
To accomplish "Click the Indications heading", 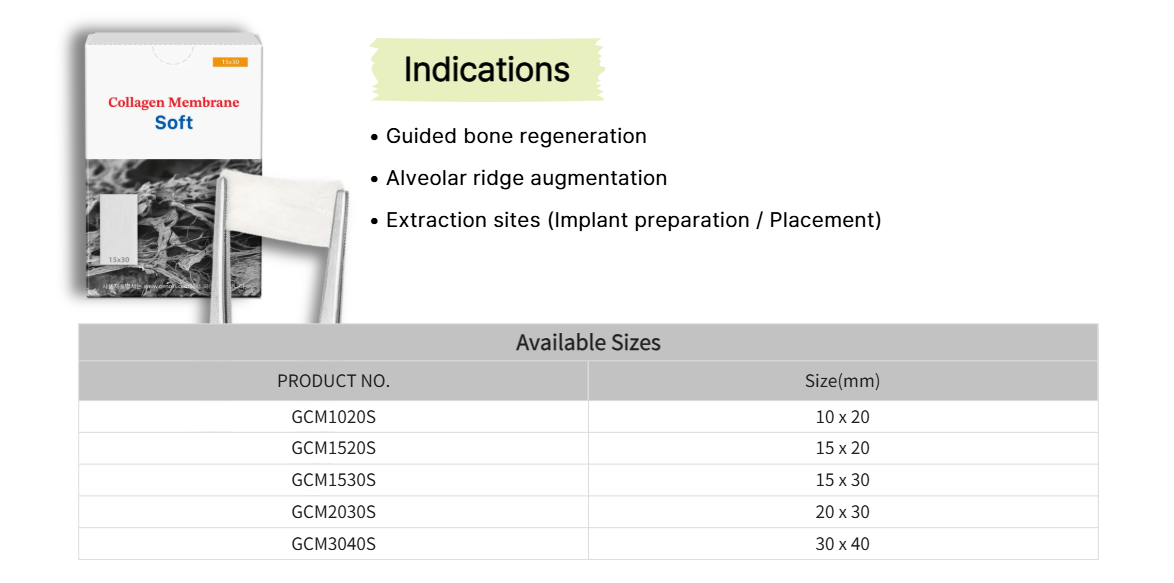I will tap(487, 70).
